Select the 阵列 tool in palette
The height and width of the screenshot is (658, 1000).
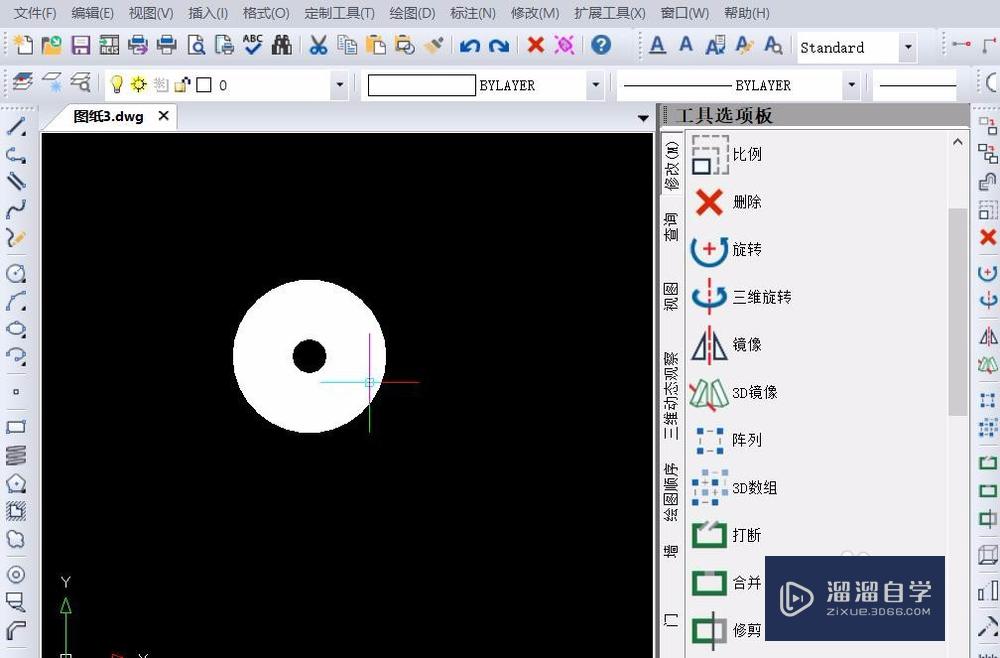click(x=727, y=440)
